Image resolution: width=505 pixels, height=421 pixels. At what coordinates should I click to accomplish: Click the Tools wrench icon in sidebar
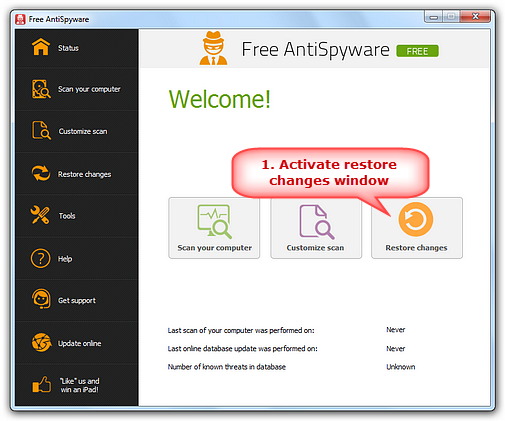tap(40, 215)
